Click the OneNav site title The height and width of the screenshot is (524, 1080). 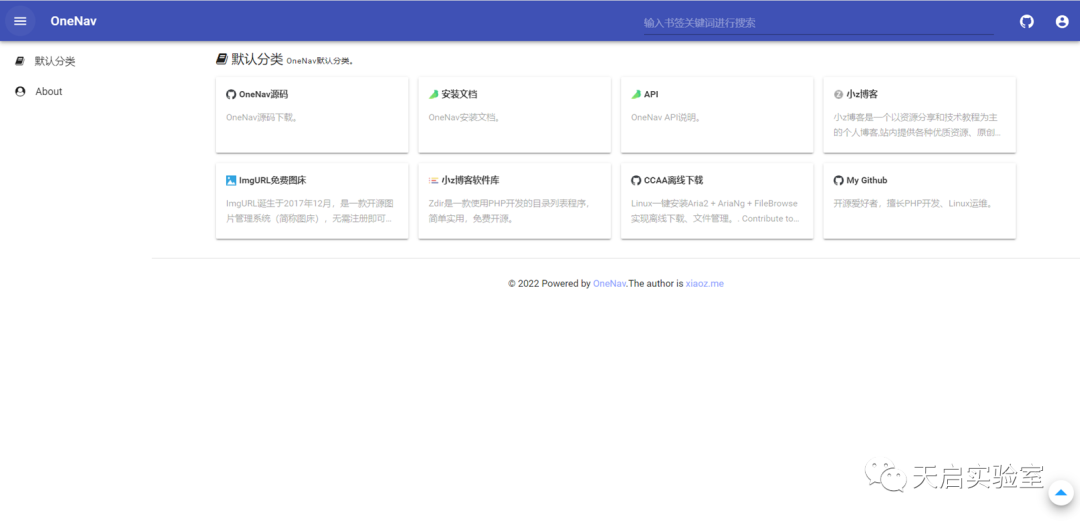click(x=73, y=21)
